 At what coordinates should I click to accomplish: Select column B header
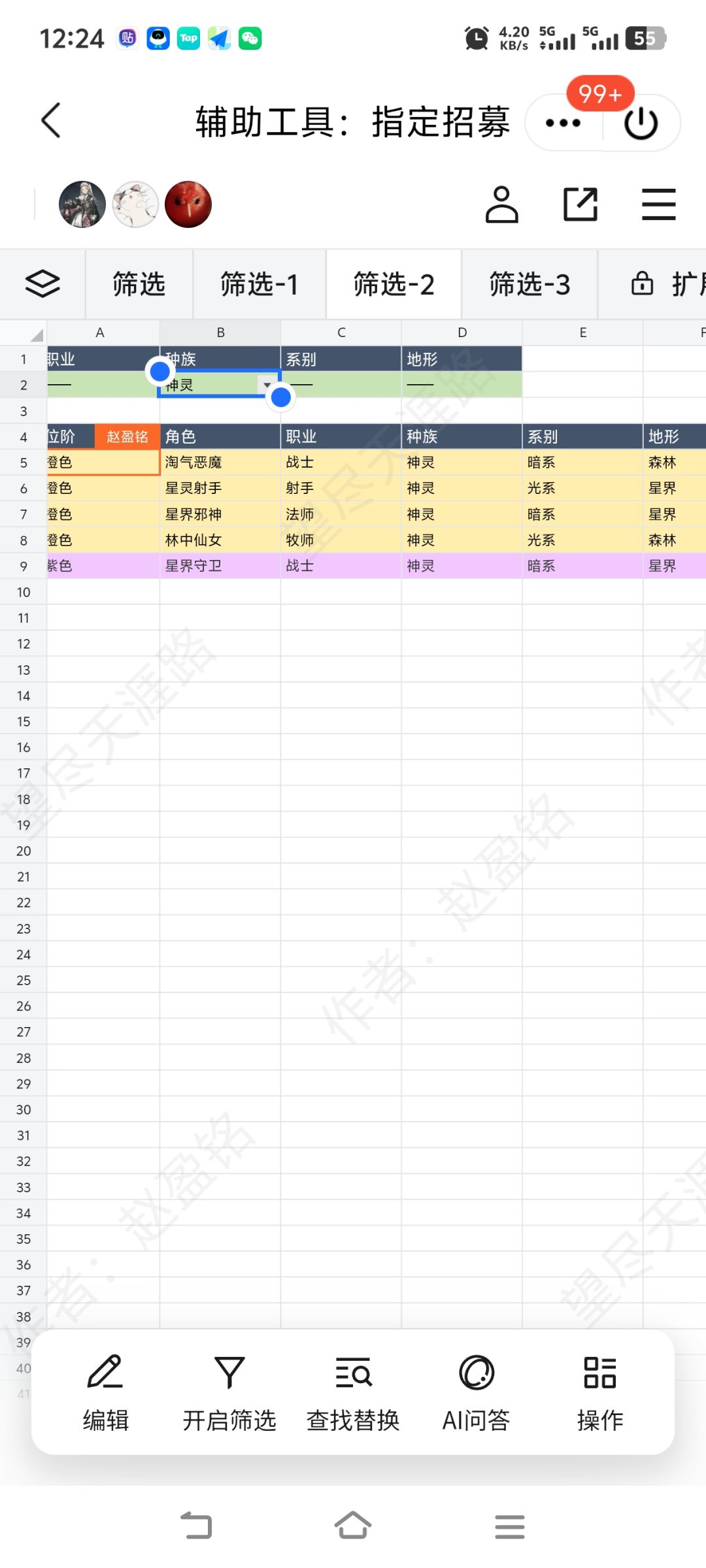(x=220, y=333)
